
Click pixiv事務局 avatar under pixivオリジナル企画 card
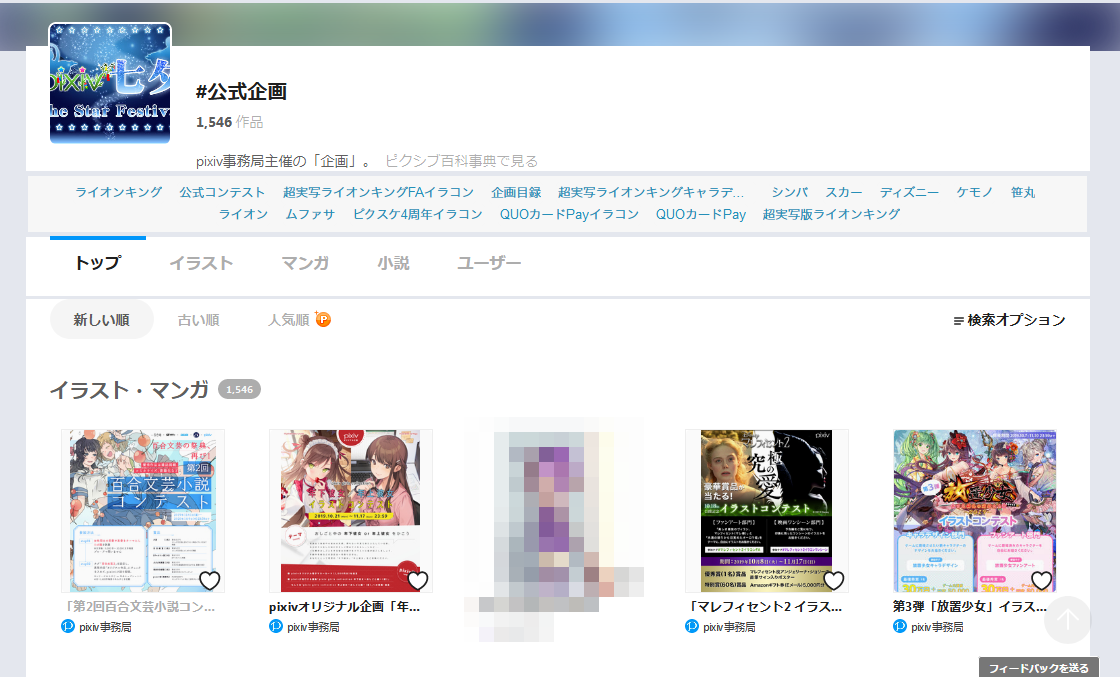click(276, 626)
